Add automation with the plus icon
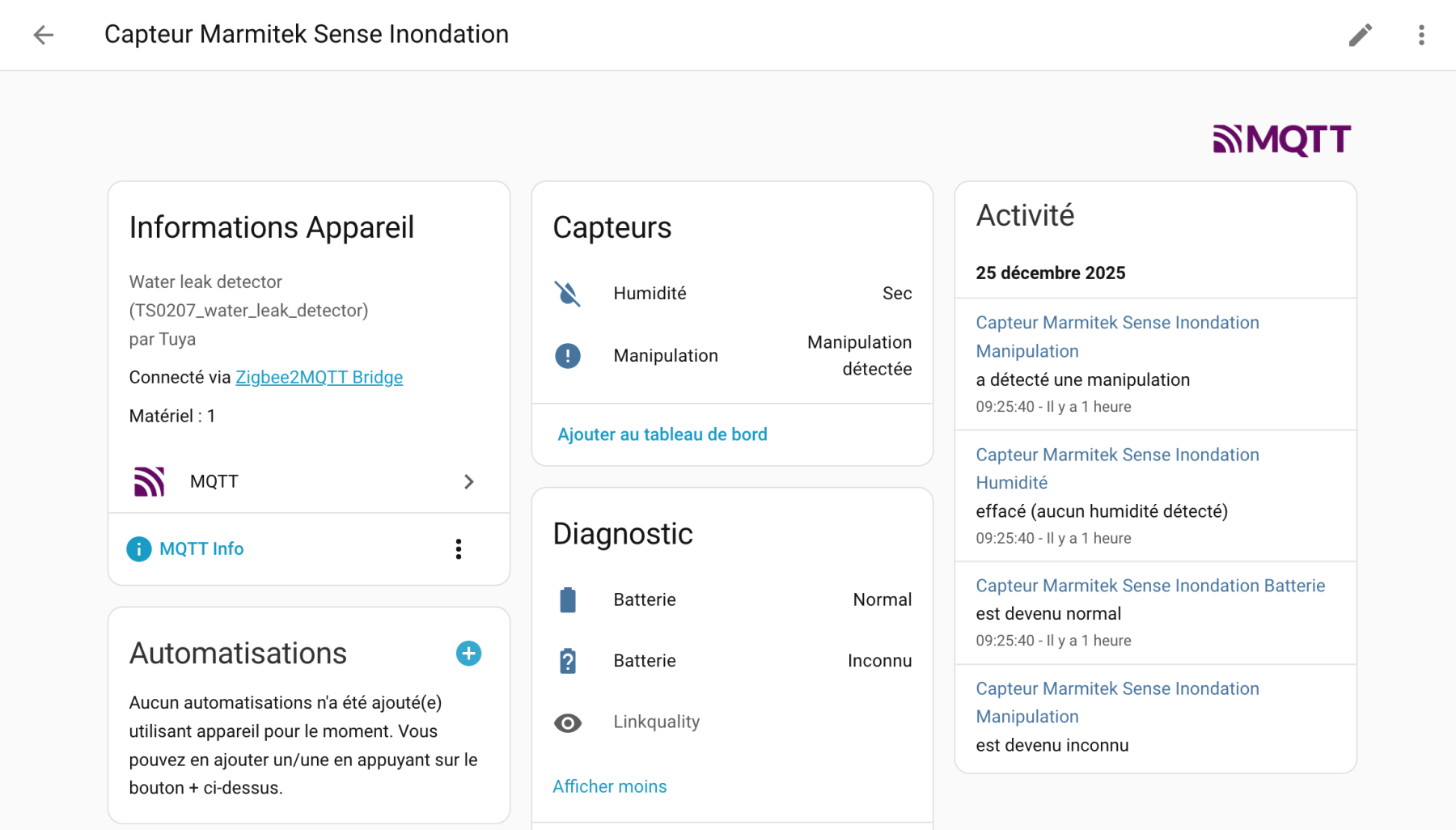 click(468, 654)
